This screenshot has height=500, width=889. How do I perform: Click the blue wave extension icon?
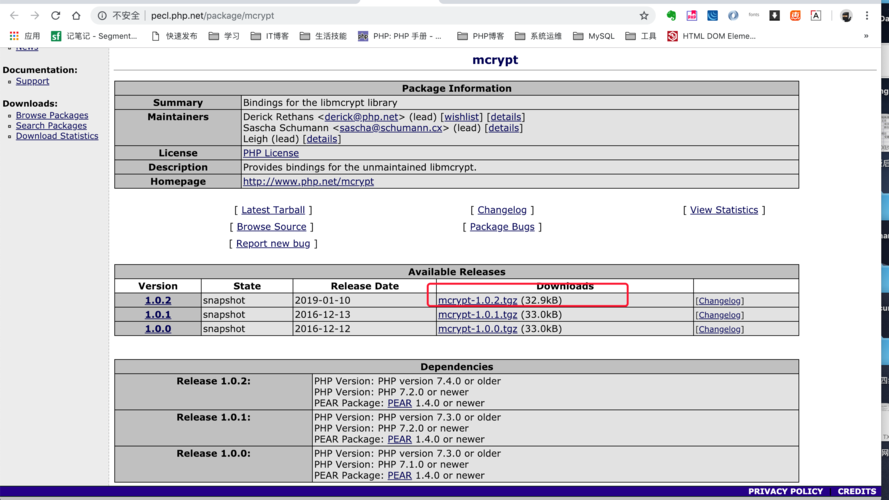(x=713, y=16)
